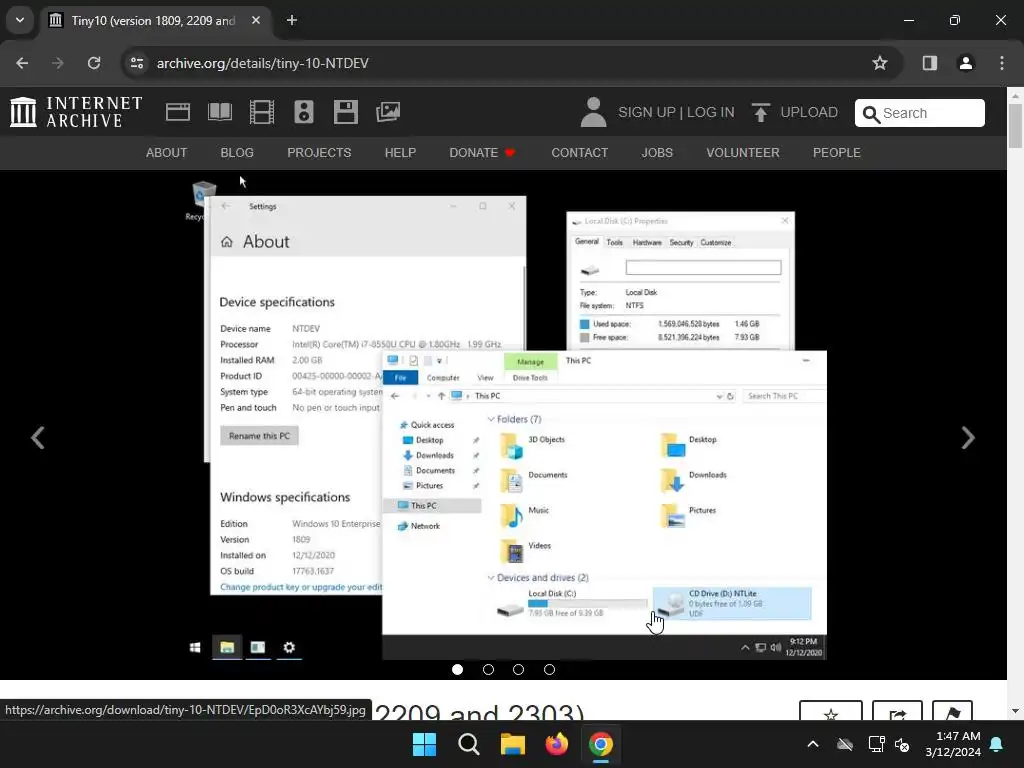Reload the page
This screenshot has width=1024, height=768.
(94, 63)
